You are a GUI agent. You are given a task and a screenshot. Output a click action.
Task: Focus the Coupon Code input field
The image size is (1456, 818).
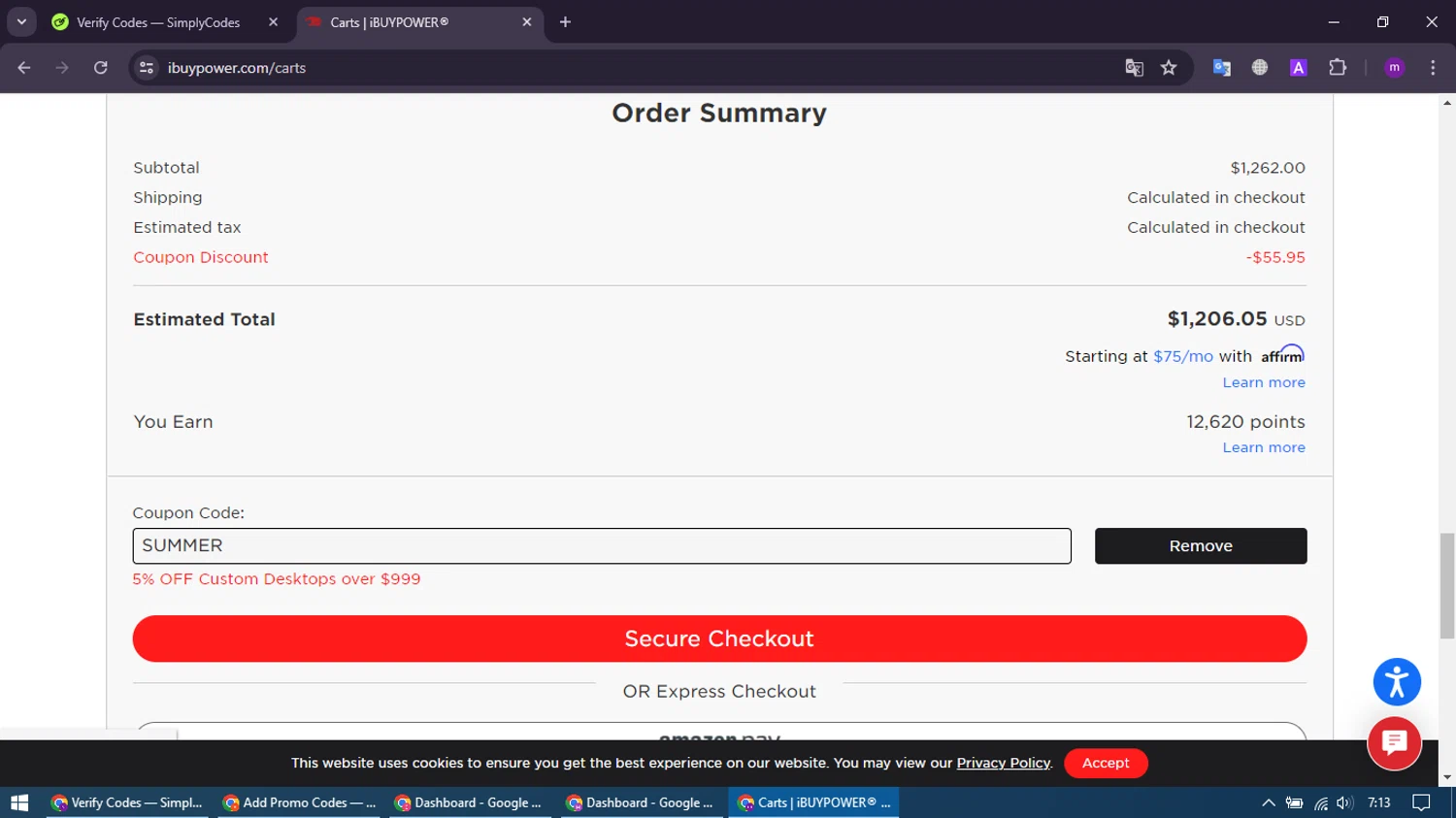(602, 546)
